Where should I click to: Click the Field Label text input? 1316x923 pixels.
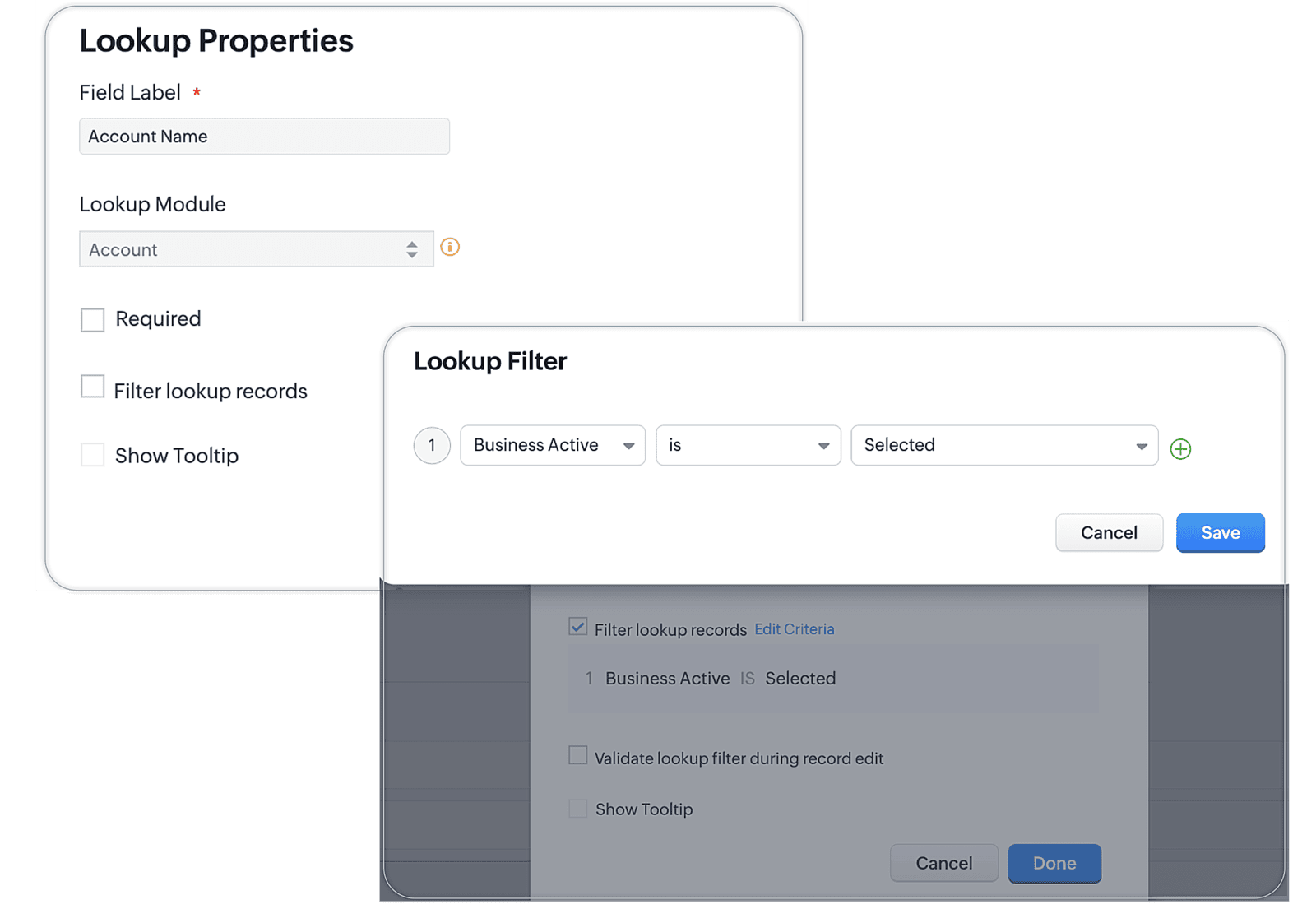pyautogui.click(x=264, y=137)
